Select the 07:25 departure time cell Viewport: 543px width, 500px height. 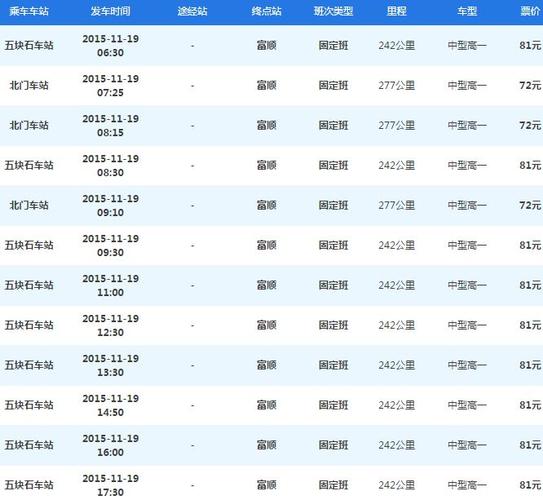110,86
